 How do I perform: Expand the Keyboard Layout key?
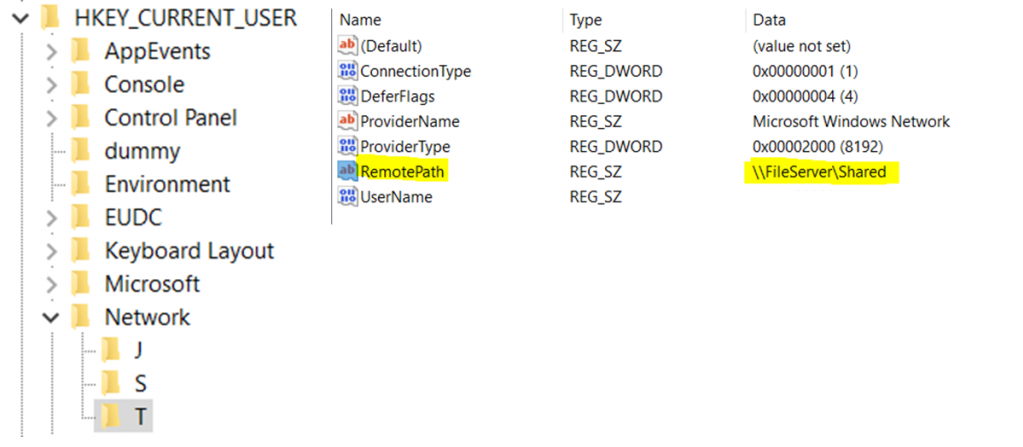click(52, 251)
